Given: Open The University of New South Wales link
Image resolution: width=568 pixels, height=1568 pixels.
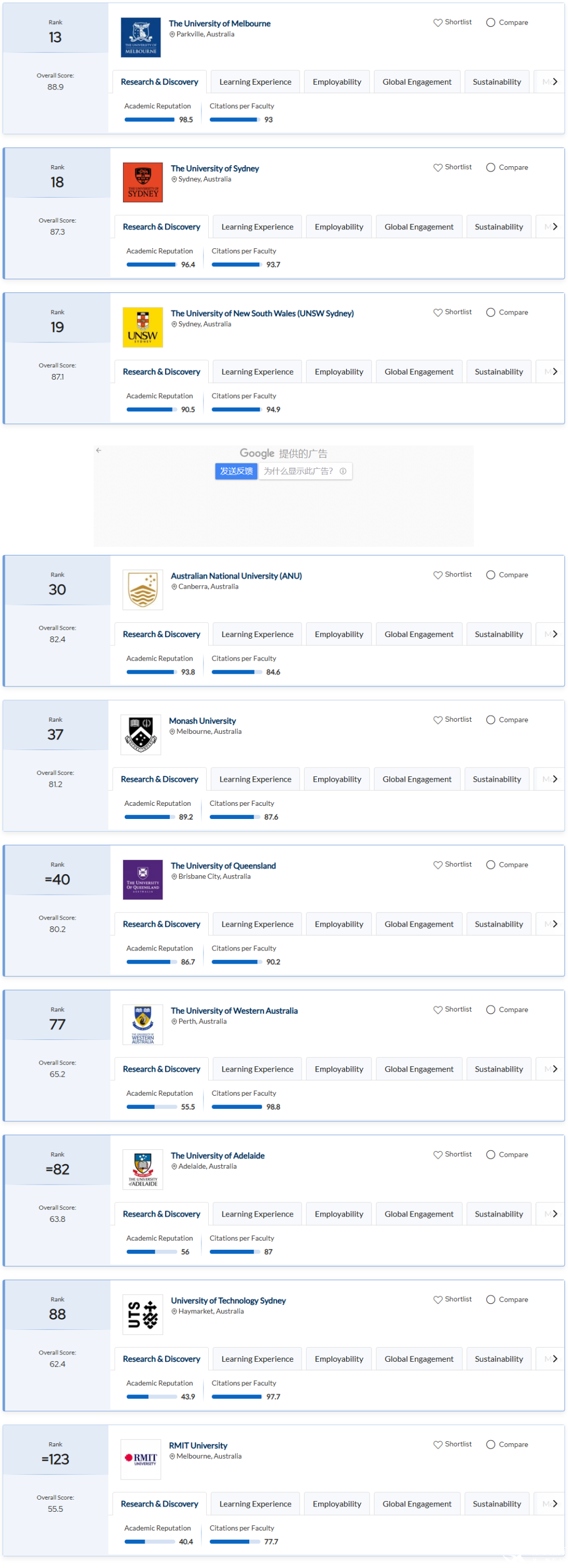Looking at the screenshot, I should click(x=262, y=313).
